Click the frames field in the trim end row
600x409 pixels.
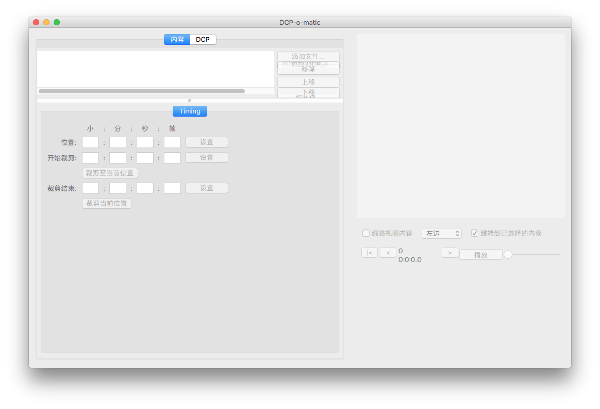pyautogui.click(x=172, y=188)
